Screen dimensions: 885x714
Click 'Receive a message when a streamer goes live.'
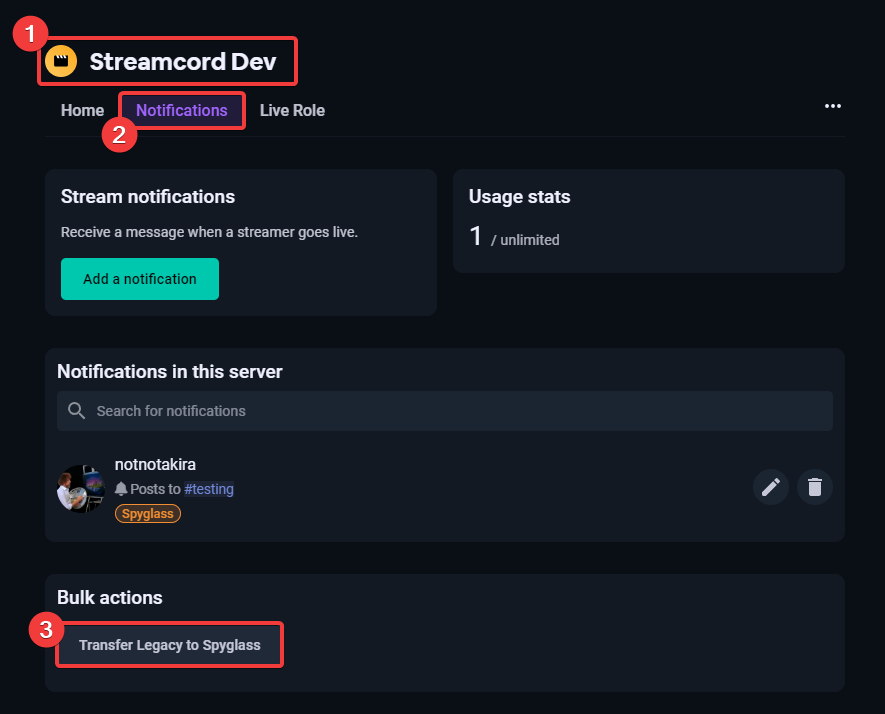click(x=209, y=232)
